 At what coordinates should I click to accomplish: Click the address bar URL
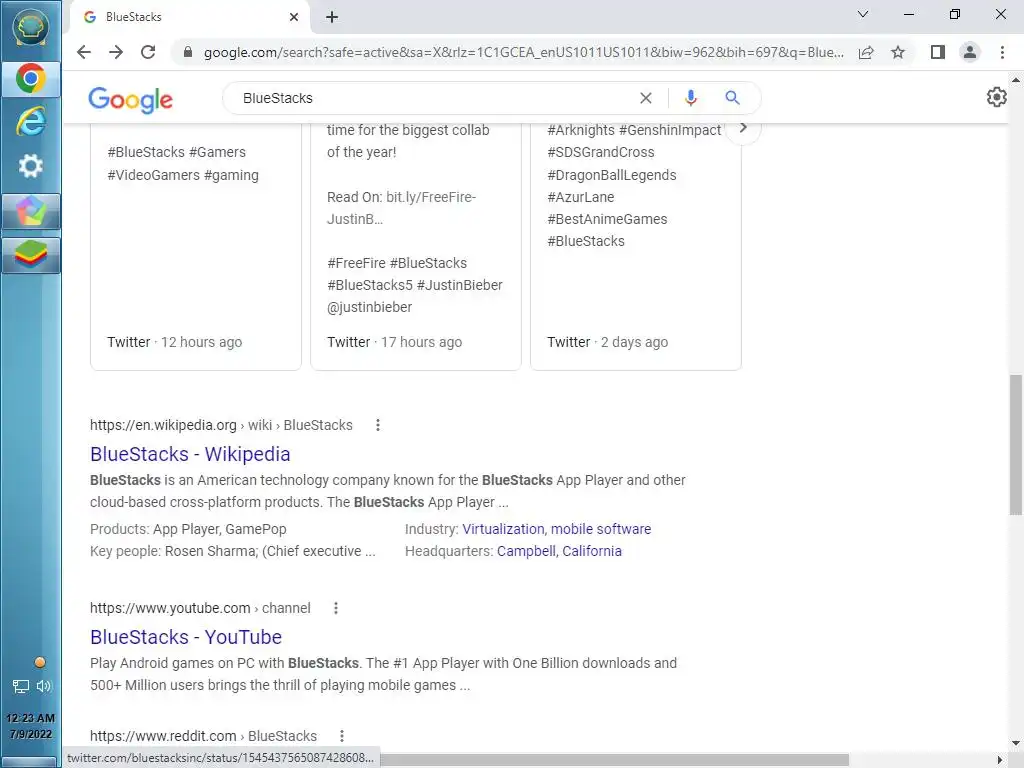[524, 52]
